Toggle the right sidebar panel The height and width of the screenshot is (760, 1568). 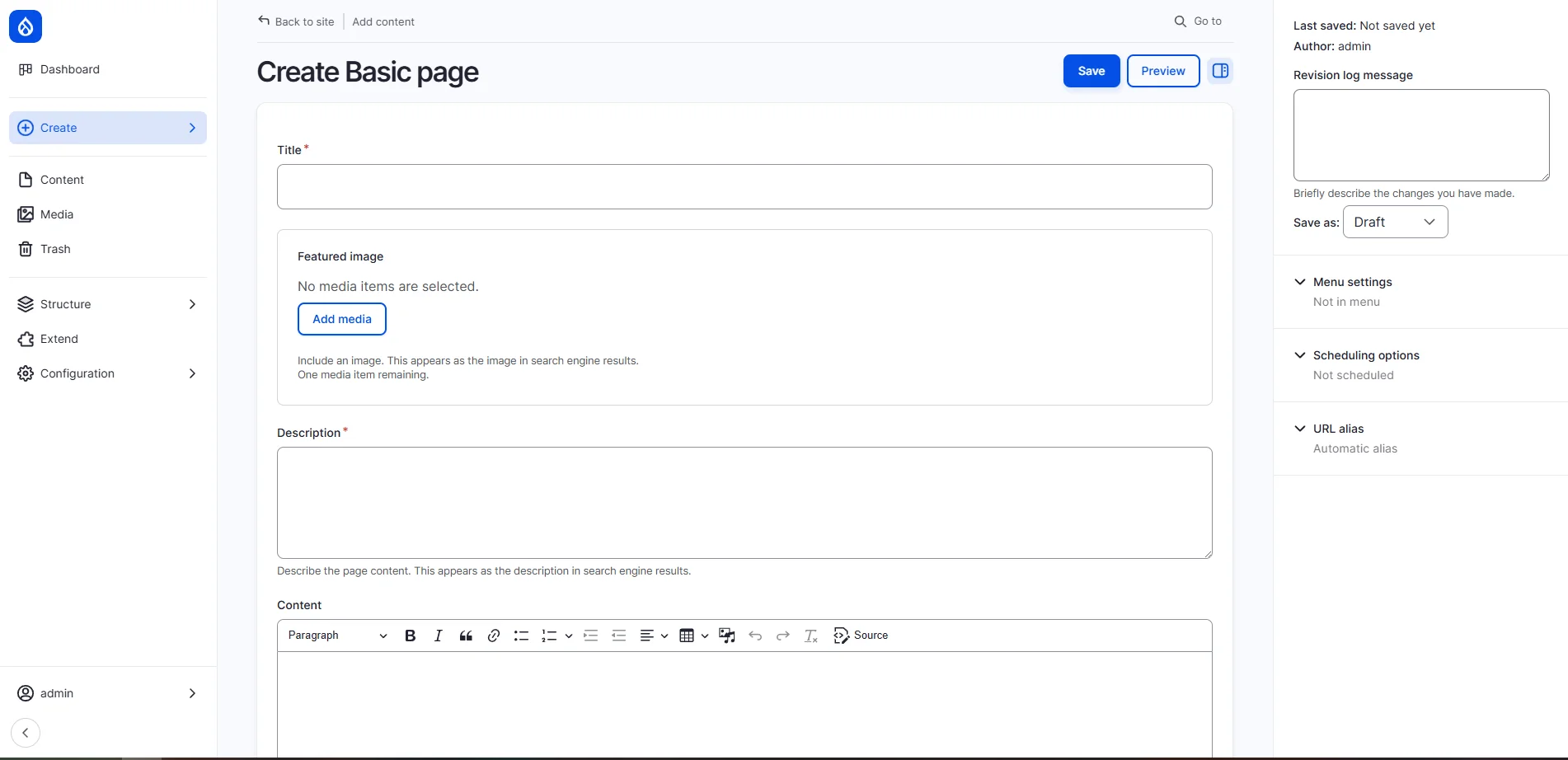1220,71
